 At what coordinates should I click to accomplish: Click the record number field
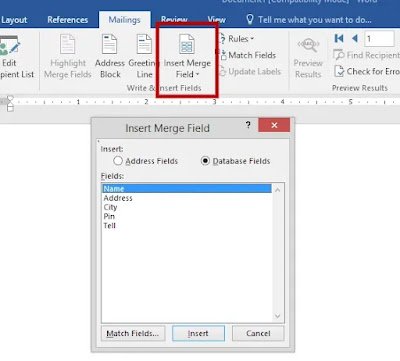click(x=379, y=39)
